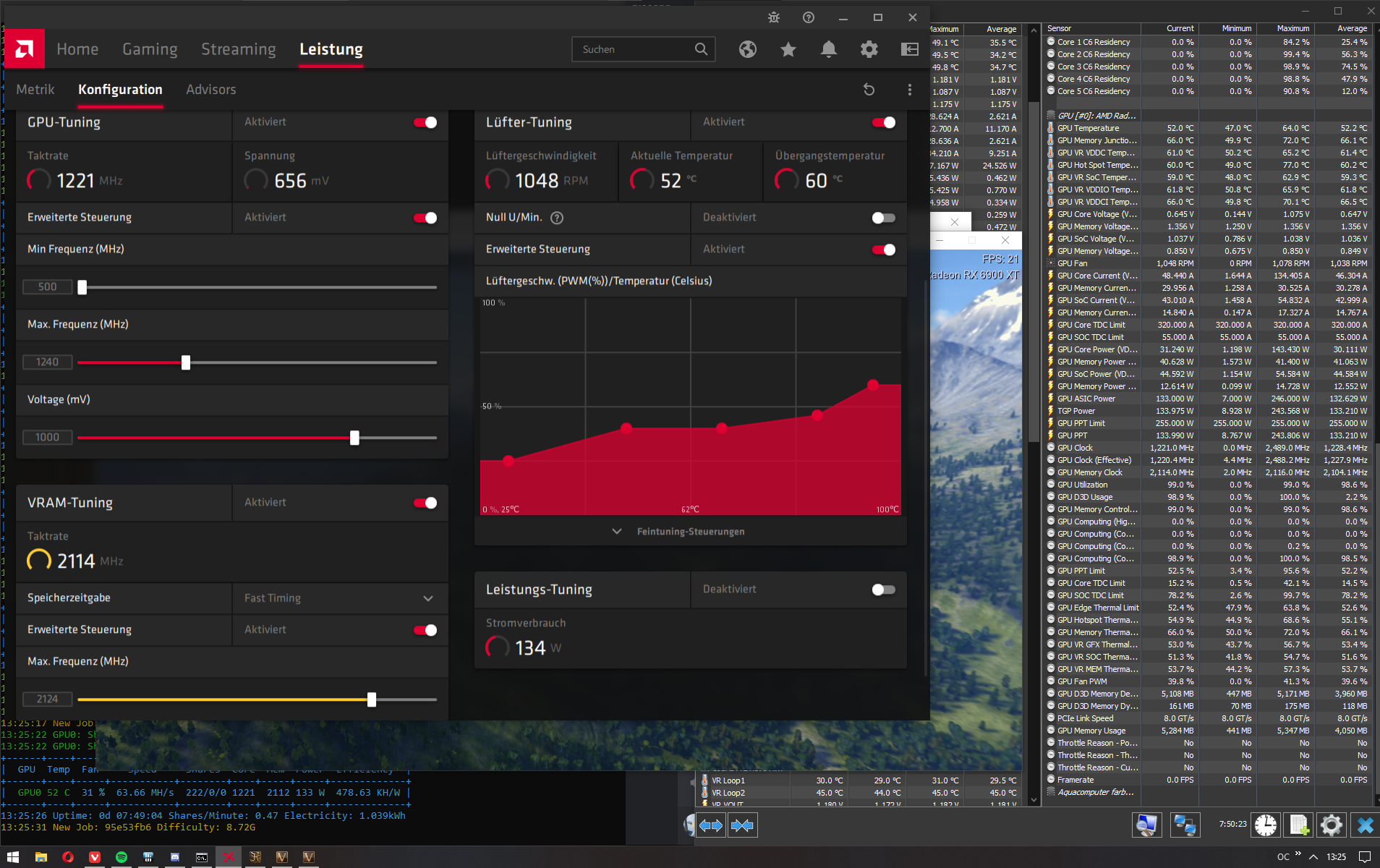The height and width of the screenshot is (868, 1380).
Task: Click HWiNFO settings gear icon
Action: point(1331,825)
